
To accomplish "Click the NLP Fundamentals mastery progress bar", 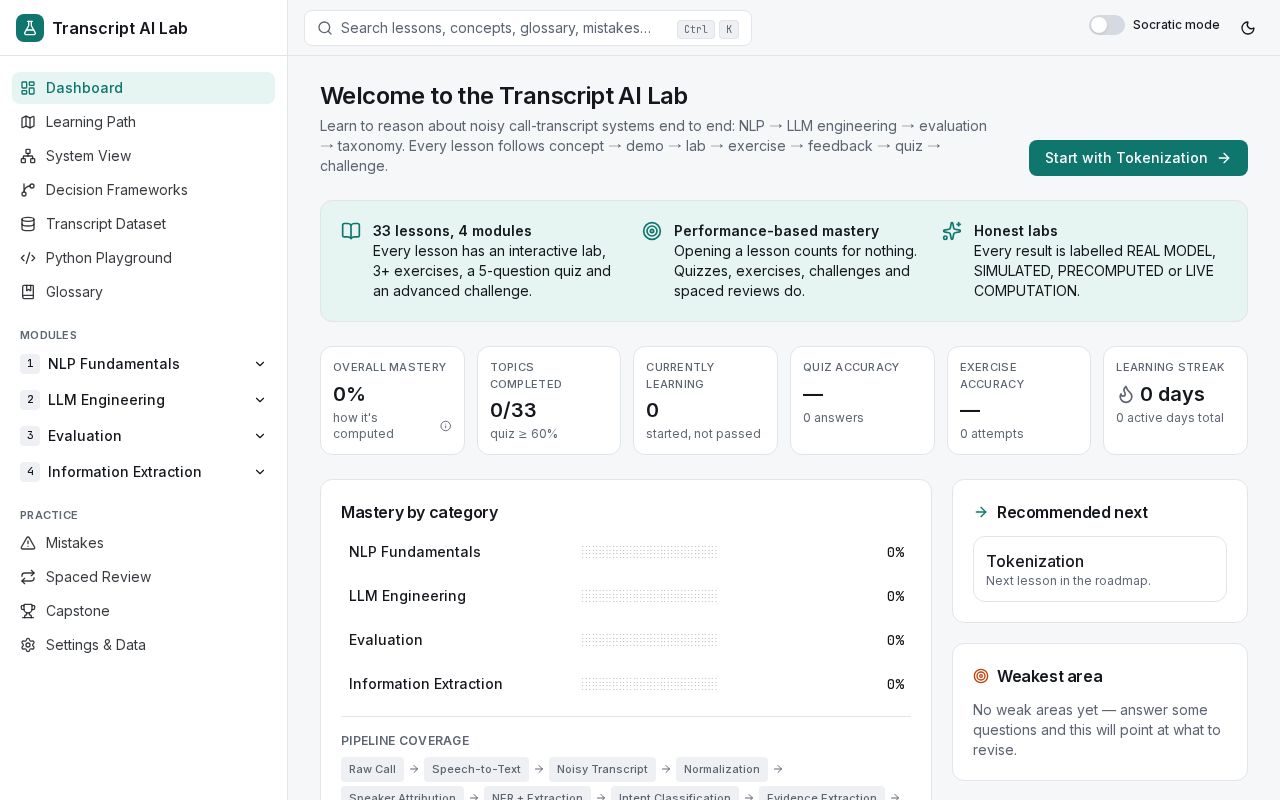I will (650, 552).
